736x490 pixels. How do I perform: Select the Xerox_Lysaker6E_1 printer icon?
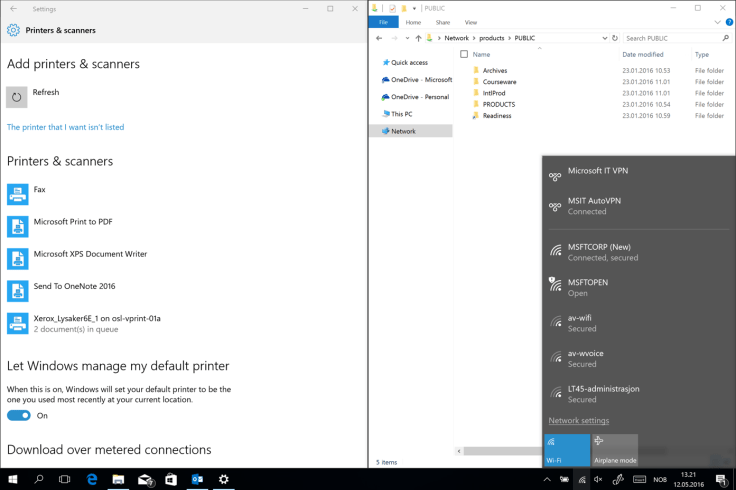click(x=18, y=323)
